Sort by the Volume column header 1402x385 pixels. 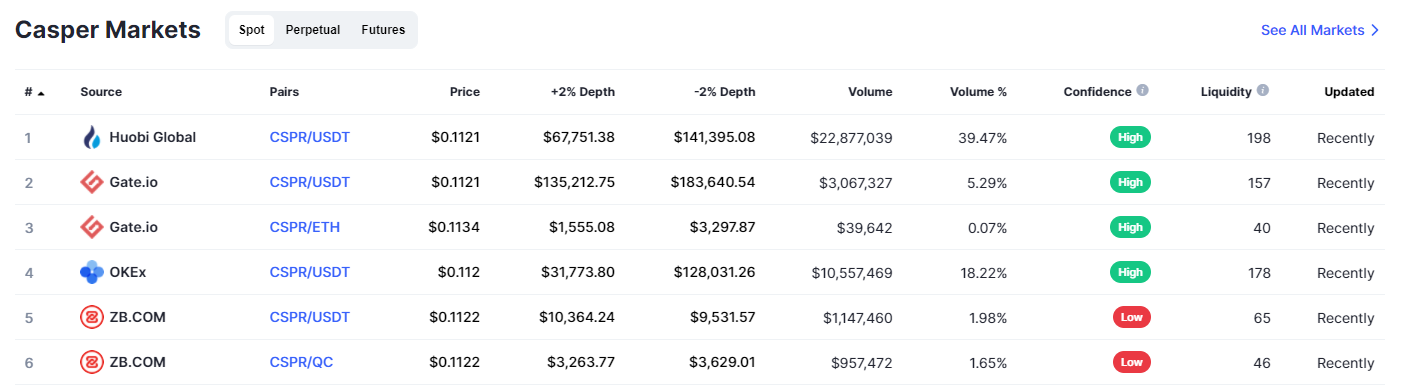click(x=870, y=92)
